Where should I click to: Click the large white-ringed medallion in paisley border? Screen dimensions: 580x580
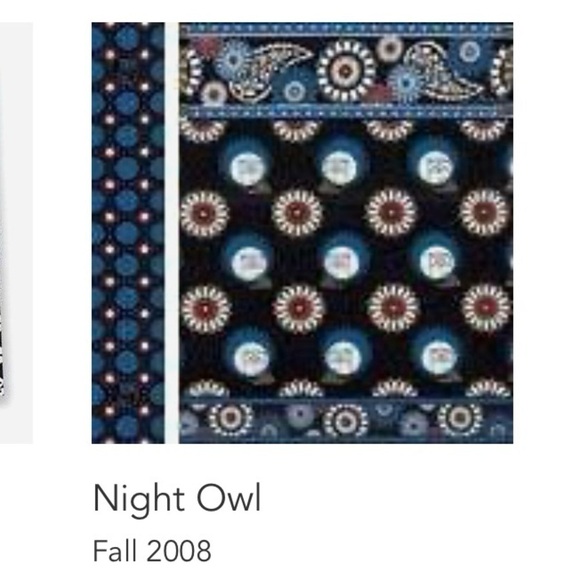coord(346,70)
